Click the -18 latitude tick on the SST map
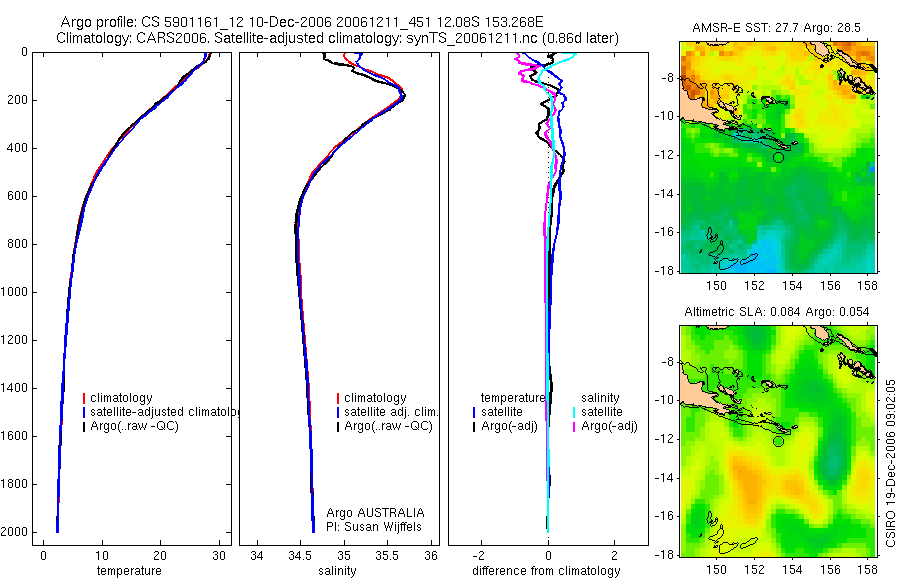 [664, 270]
